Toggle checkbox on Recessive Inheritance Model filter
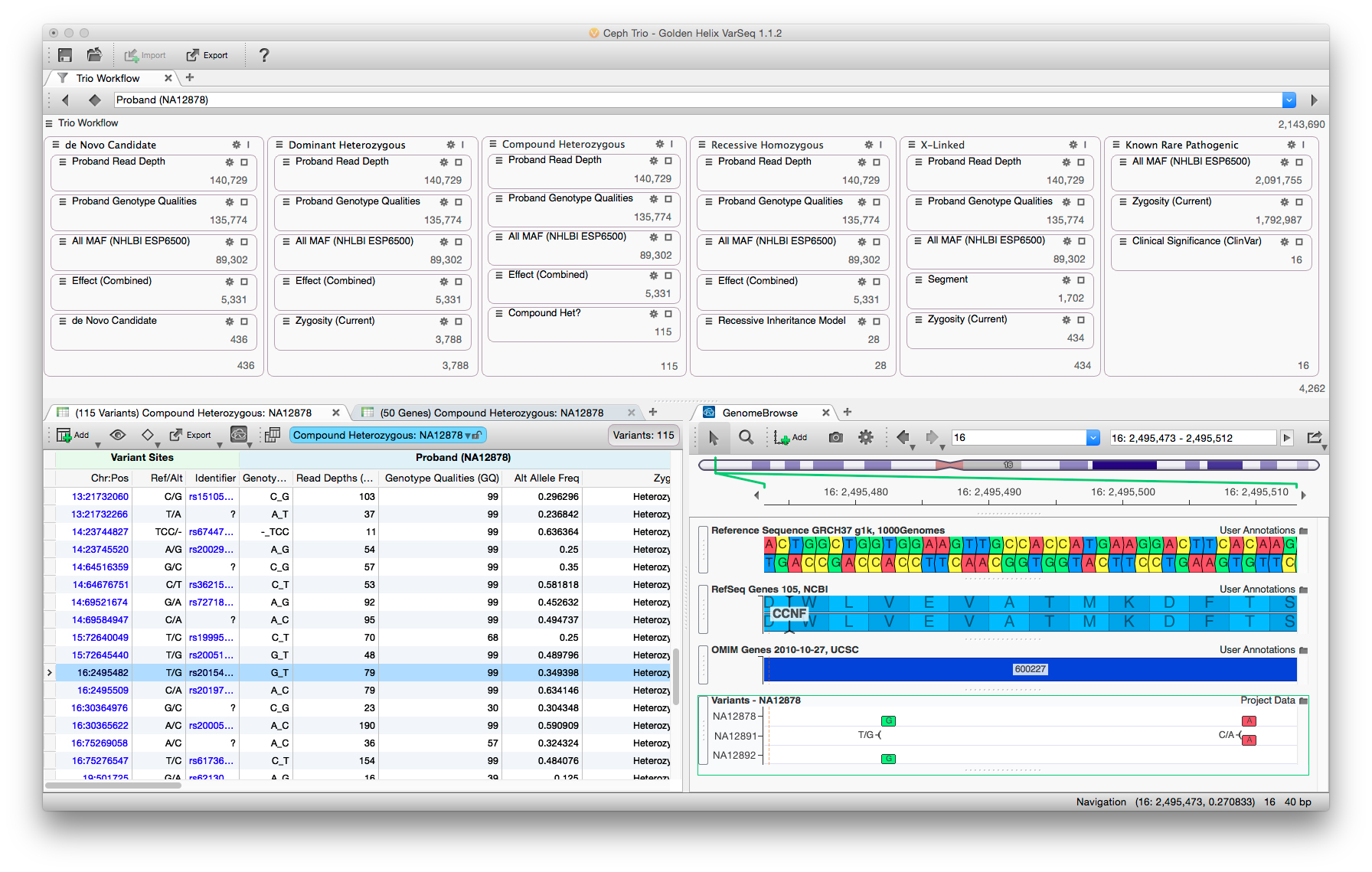The height and width of the screenshot is (872, 1372). (877, 322)
